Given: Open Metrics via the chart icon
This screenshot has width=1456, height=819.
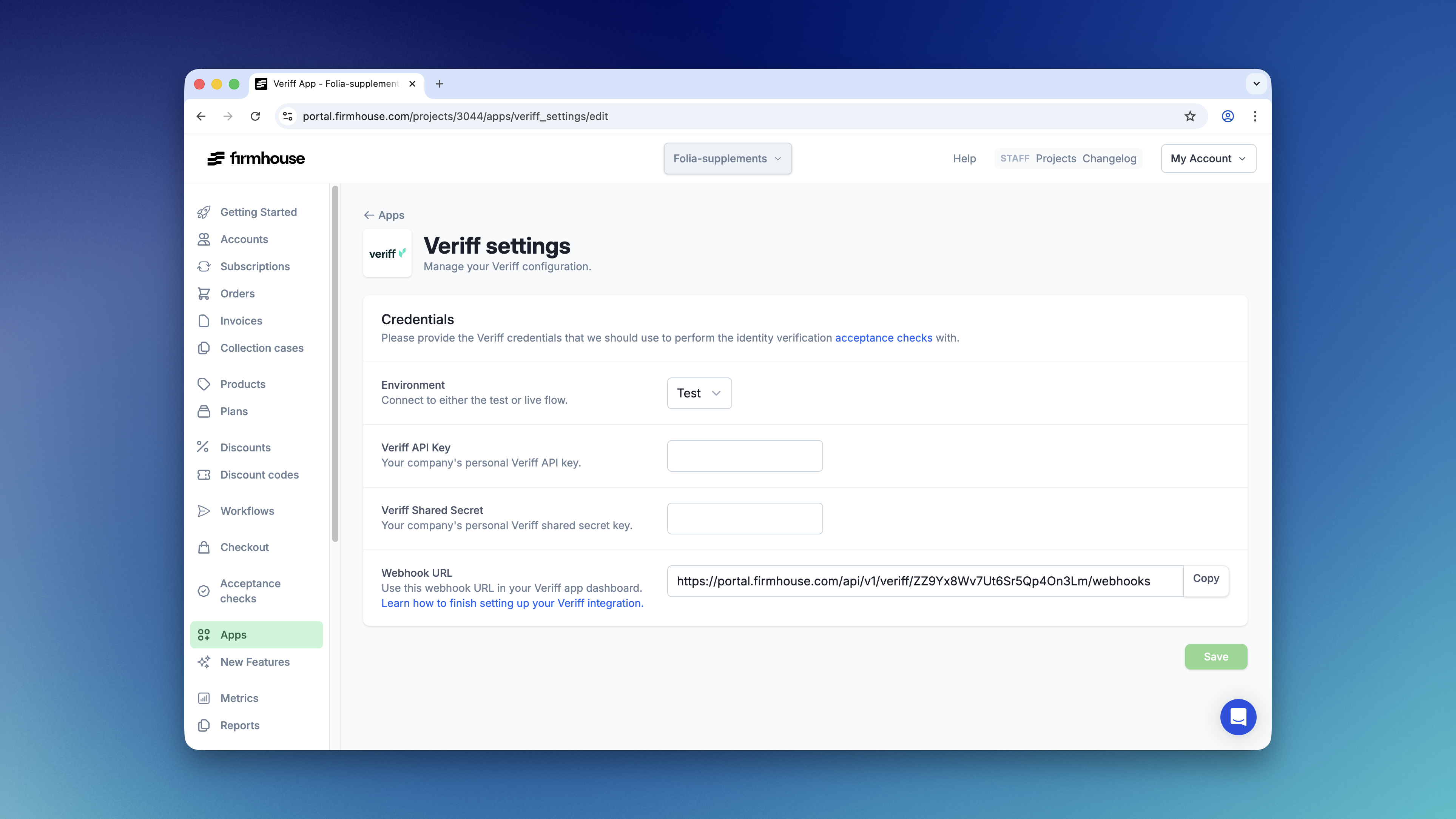Looking at the screenshot, I should click(205, 697).
